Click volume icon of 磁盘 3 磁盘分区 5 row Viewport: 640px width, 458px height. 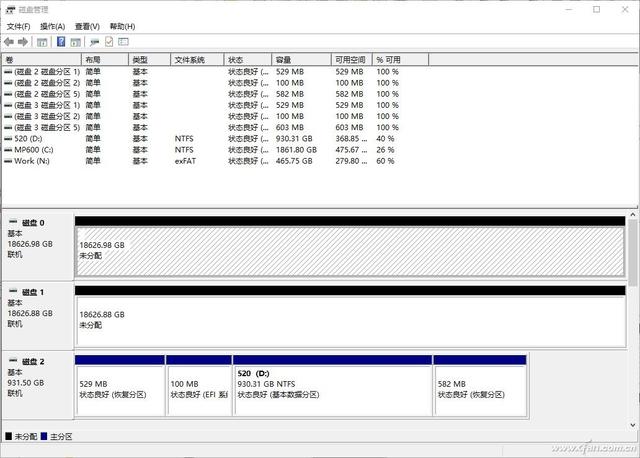coord(8,127)
